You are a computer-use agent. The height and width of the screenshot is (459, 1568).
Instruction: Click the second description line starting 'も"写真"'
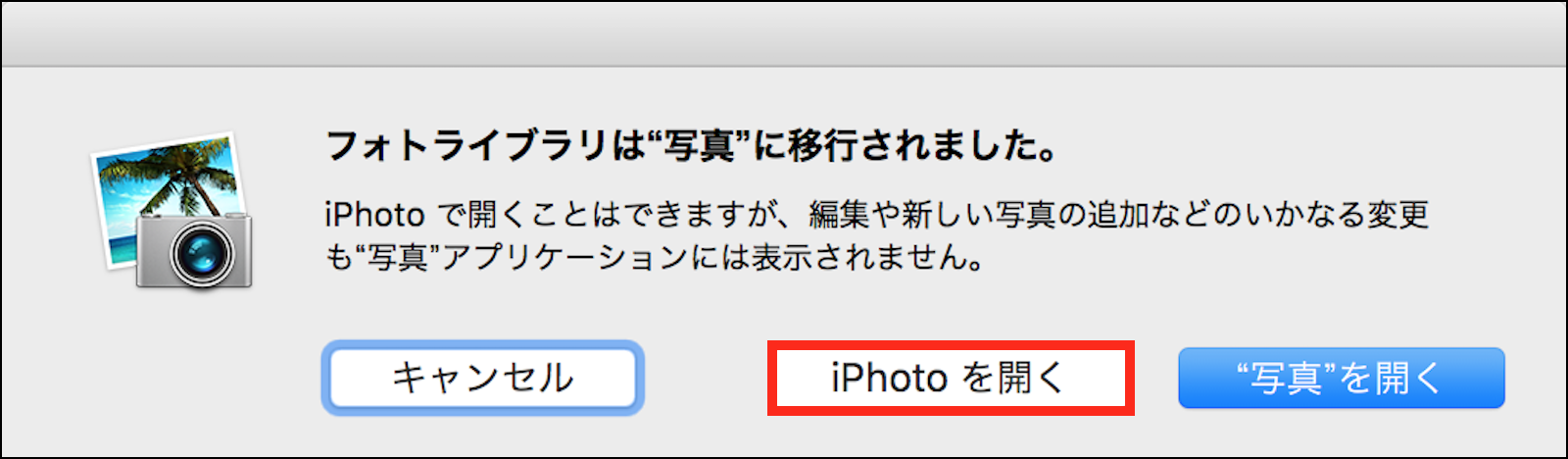[x=655, y=257]
